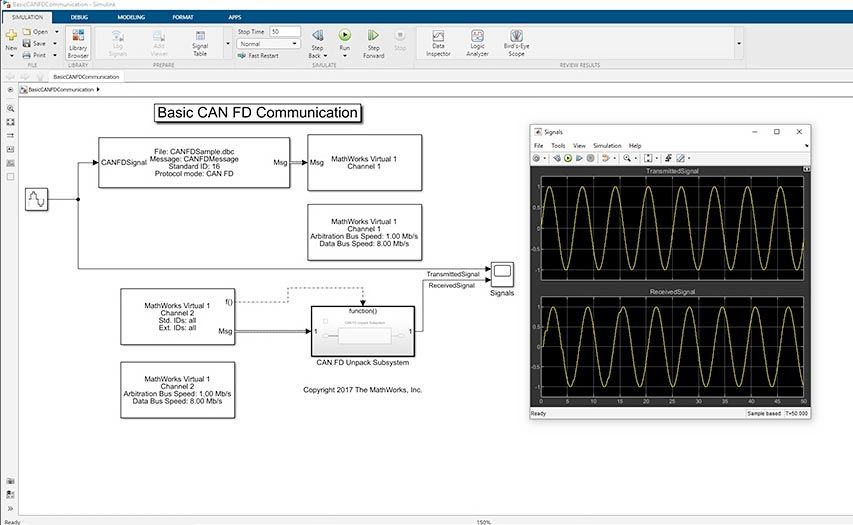
Task: Launch the Logic Analyzer
Action: [477, 40]
